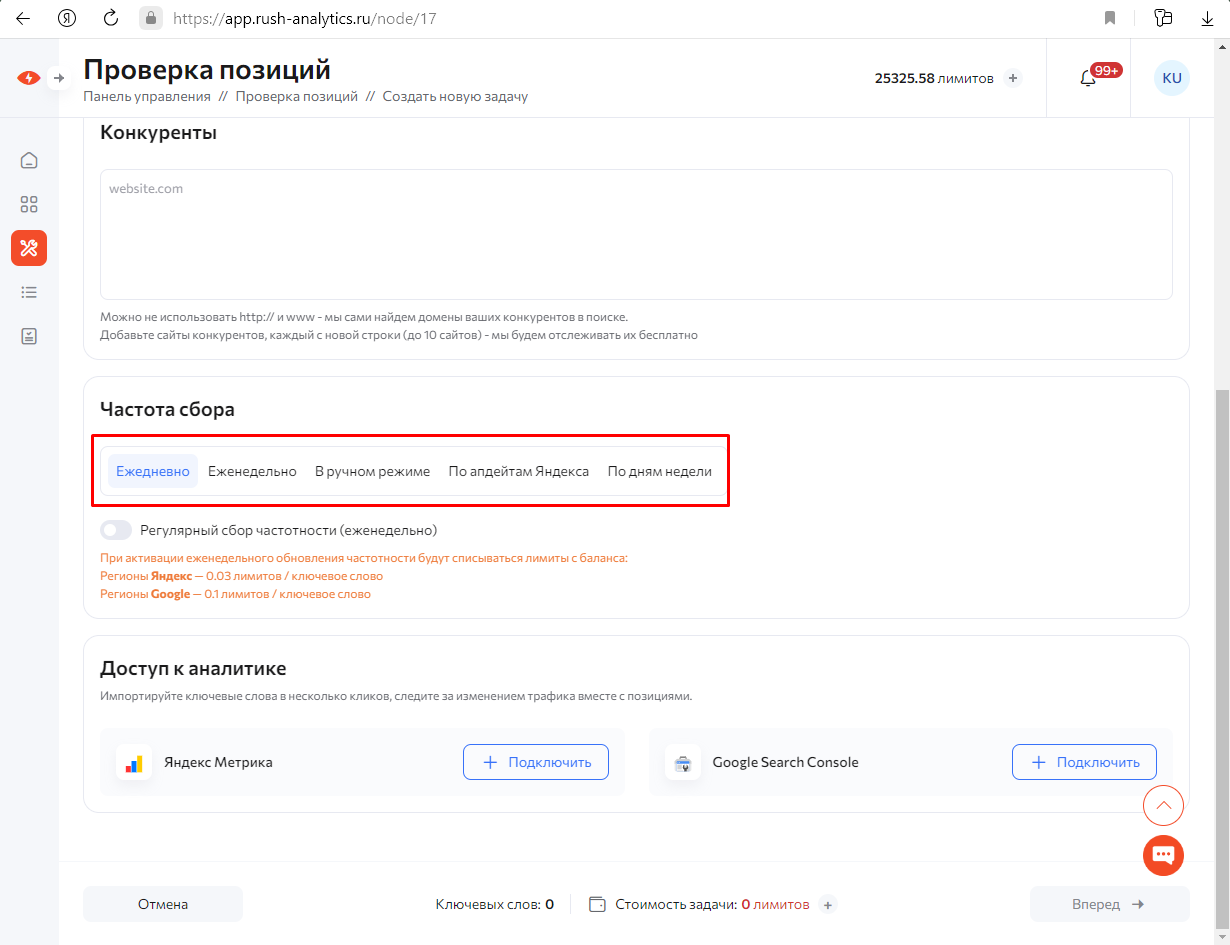Expand the sidebar with the arrow button
1230x945 pixels.
click(x=59, y=78)
